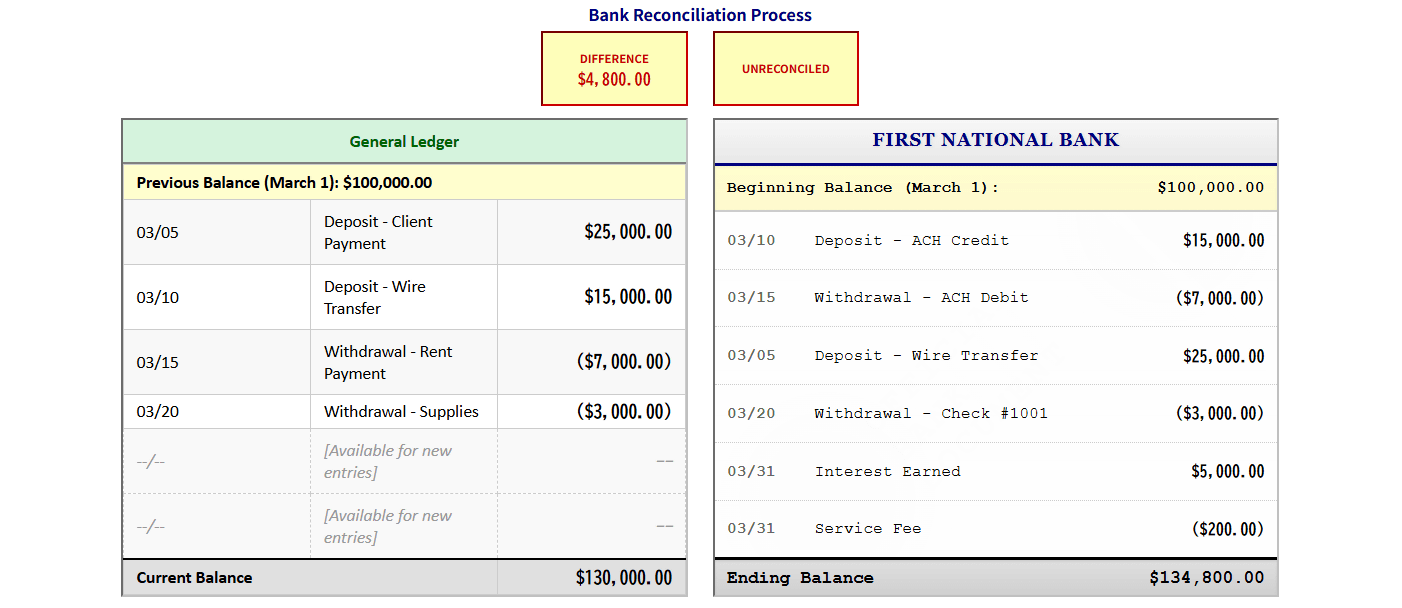Click the First National Bank header
This screenshot has width=1402, height=608.
coord(995,141)
